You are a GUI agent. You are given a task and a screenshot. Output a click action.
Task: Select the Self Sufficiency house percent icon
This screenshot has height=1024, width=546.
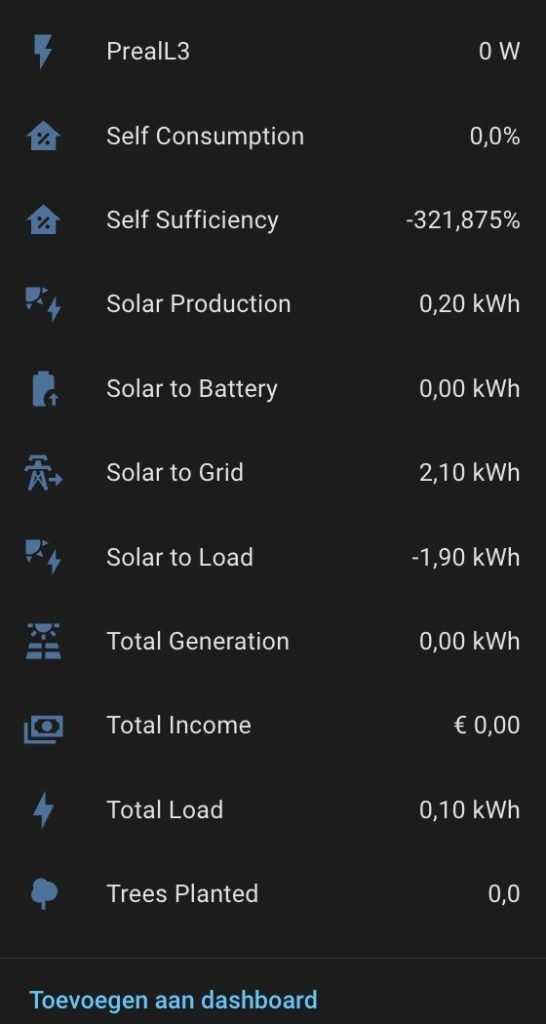[x=43, y=220]
